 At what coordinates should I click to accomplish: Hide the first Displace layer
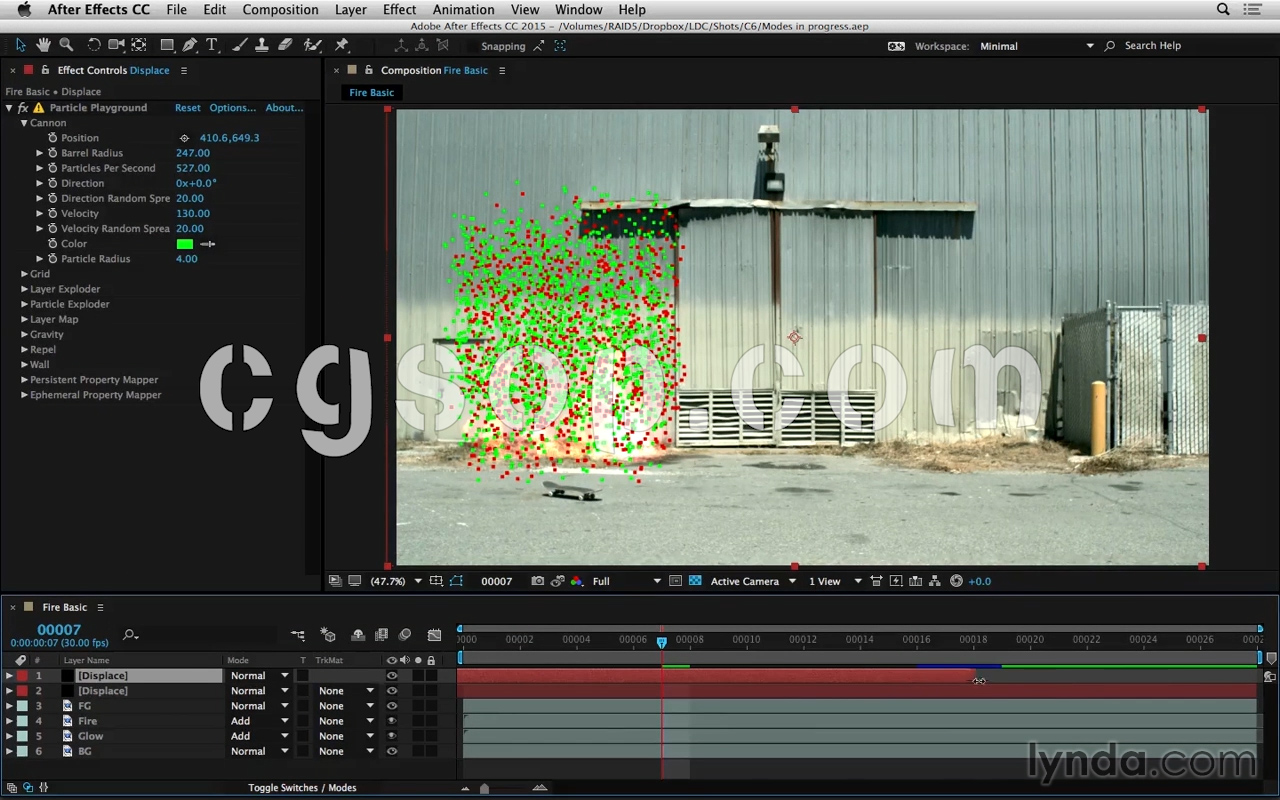pyautogui.click(x=392, y=676)
